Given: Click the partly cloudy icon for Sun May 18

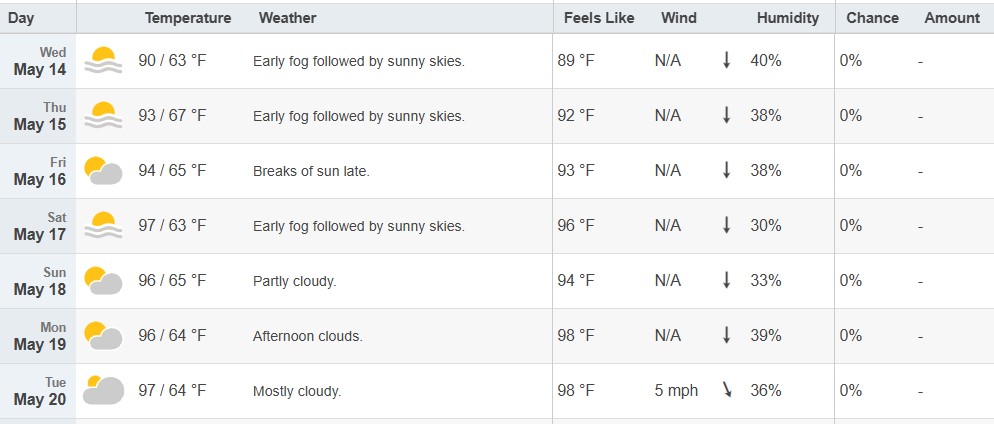Looking at the screenshot, I should 103,281.
